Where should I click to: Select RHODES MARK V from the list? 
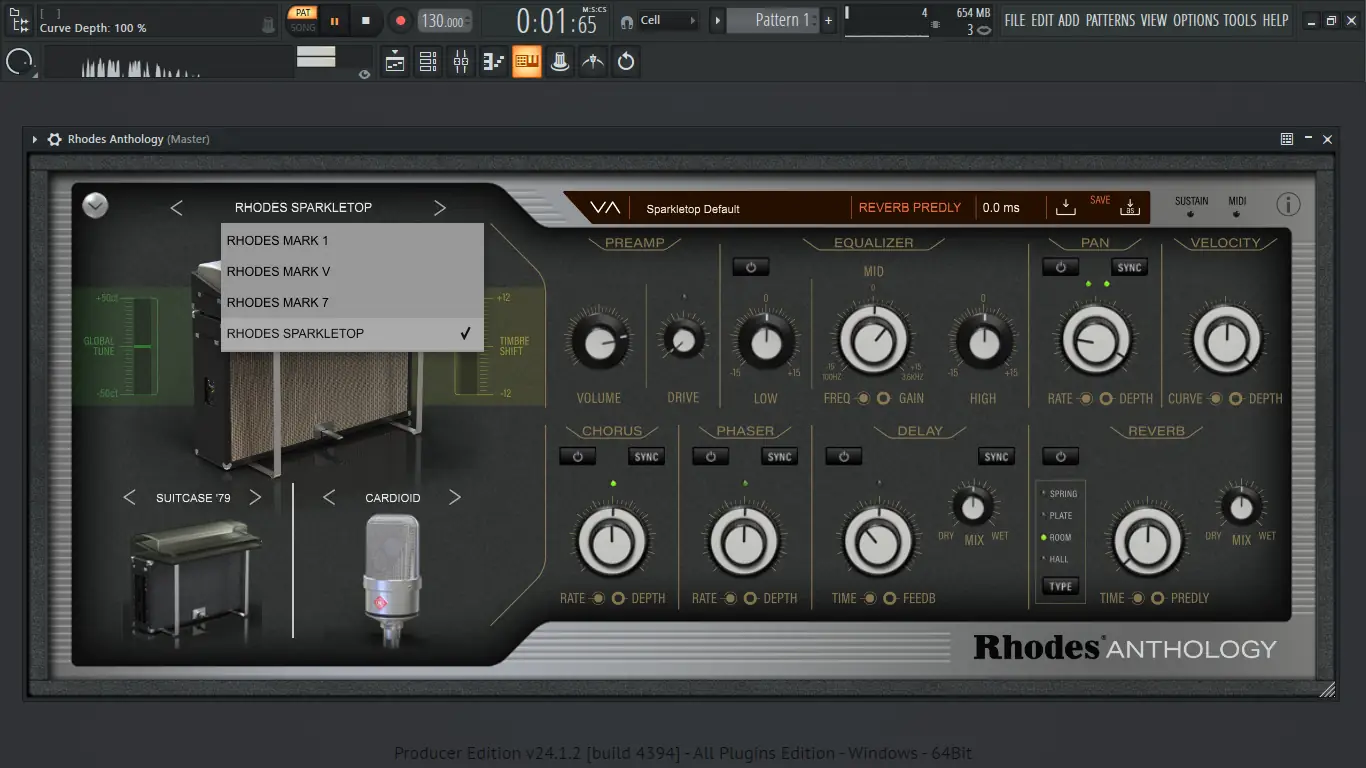coord(352,271)
